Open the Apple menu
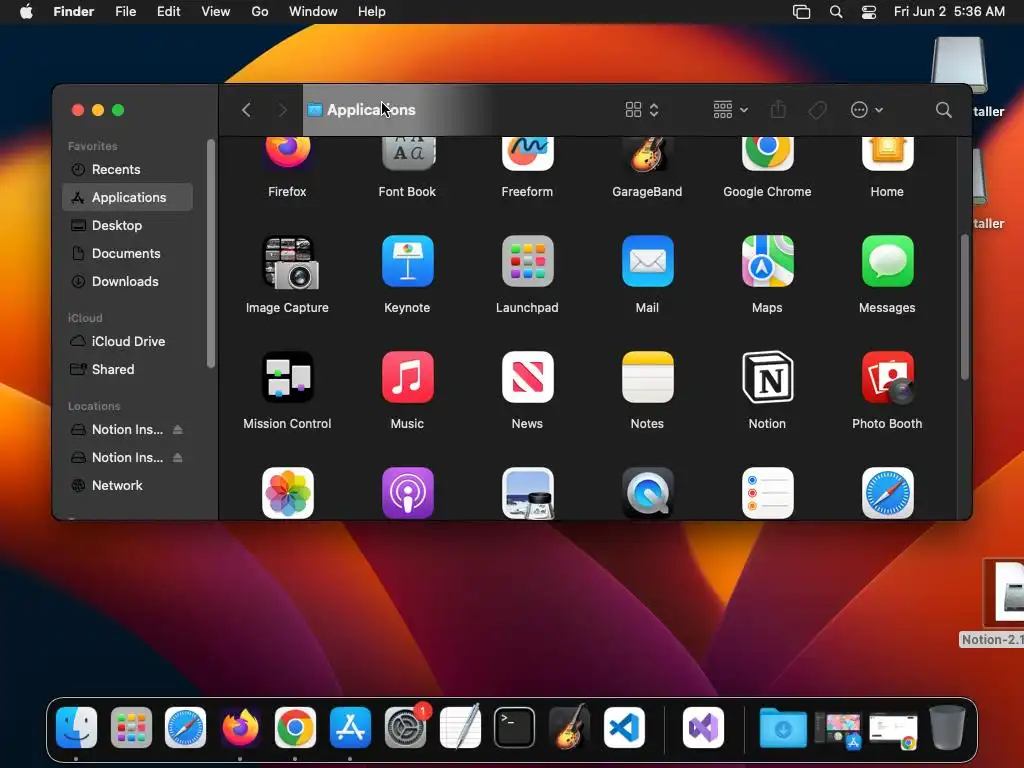 pos(26,12)
